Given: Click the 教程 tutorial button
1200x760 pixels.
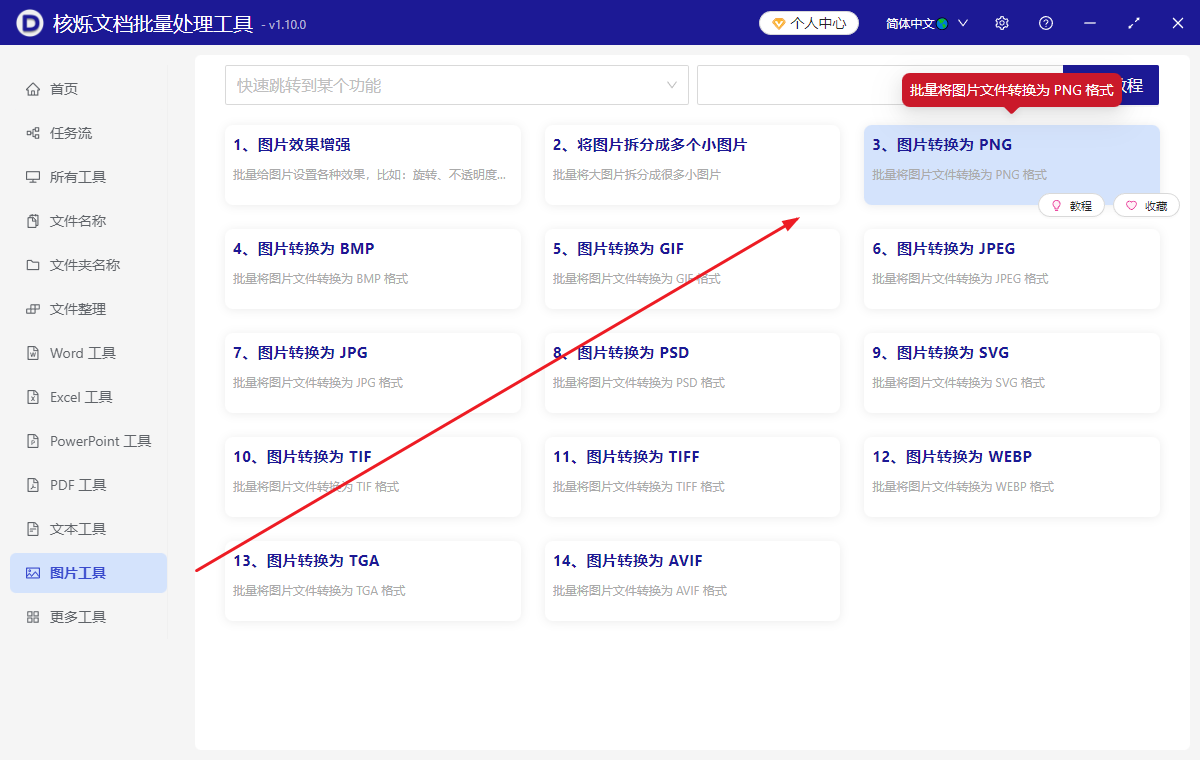Looking at the screenshot, I should pyautogui.click(x=1072, y=205).
